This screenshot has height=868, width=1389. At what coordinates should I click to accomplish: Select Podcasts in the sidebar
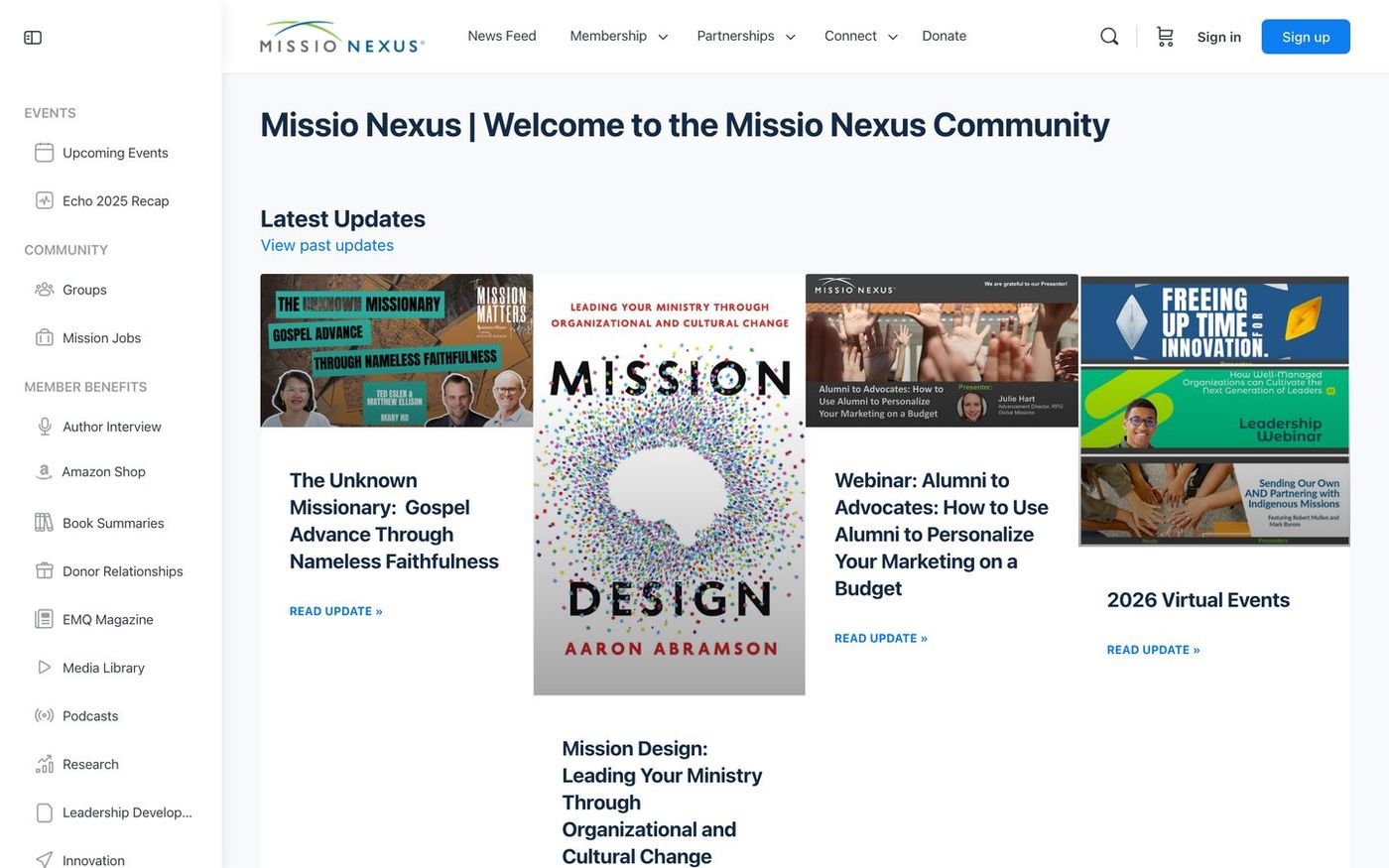(x=90, y=715)
